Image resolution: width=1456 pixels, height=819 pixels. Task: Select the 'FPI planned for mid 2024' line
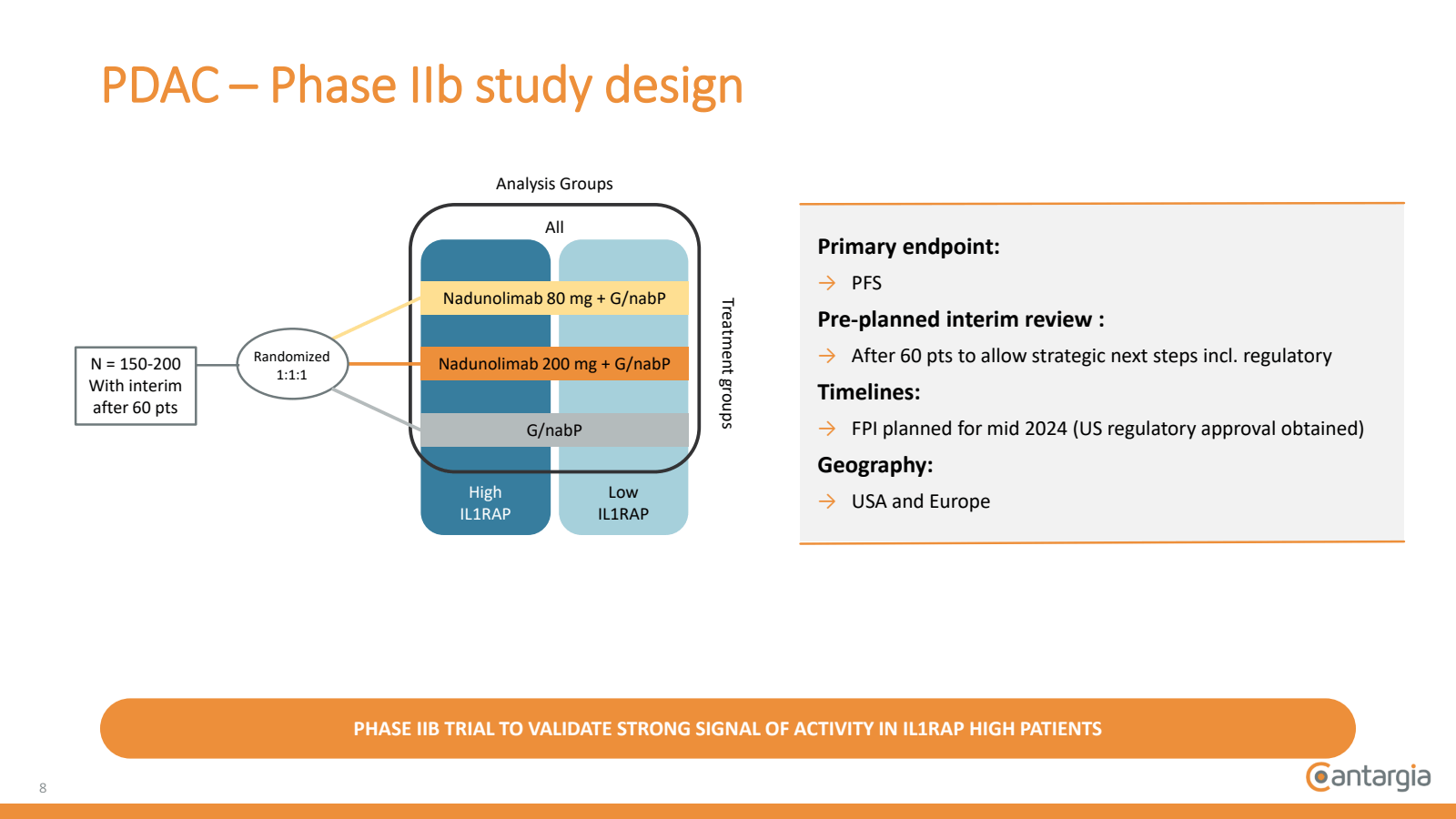pyautogui.click(x=1107, y=429)
